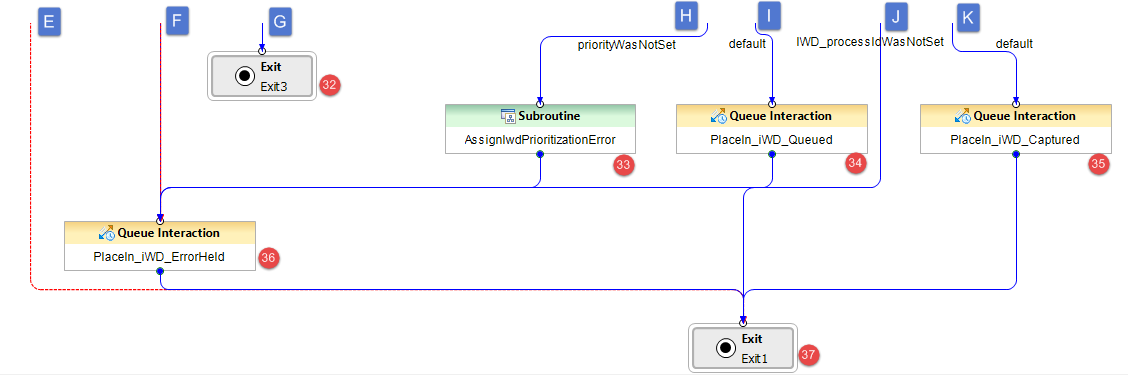
Task: Click the Exit3 name text
Action: (x=273, y=87)
